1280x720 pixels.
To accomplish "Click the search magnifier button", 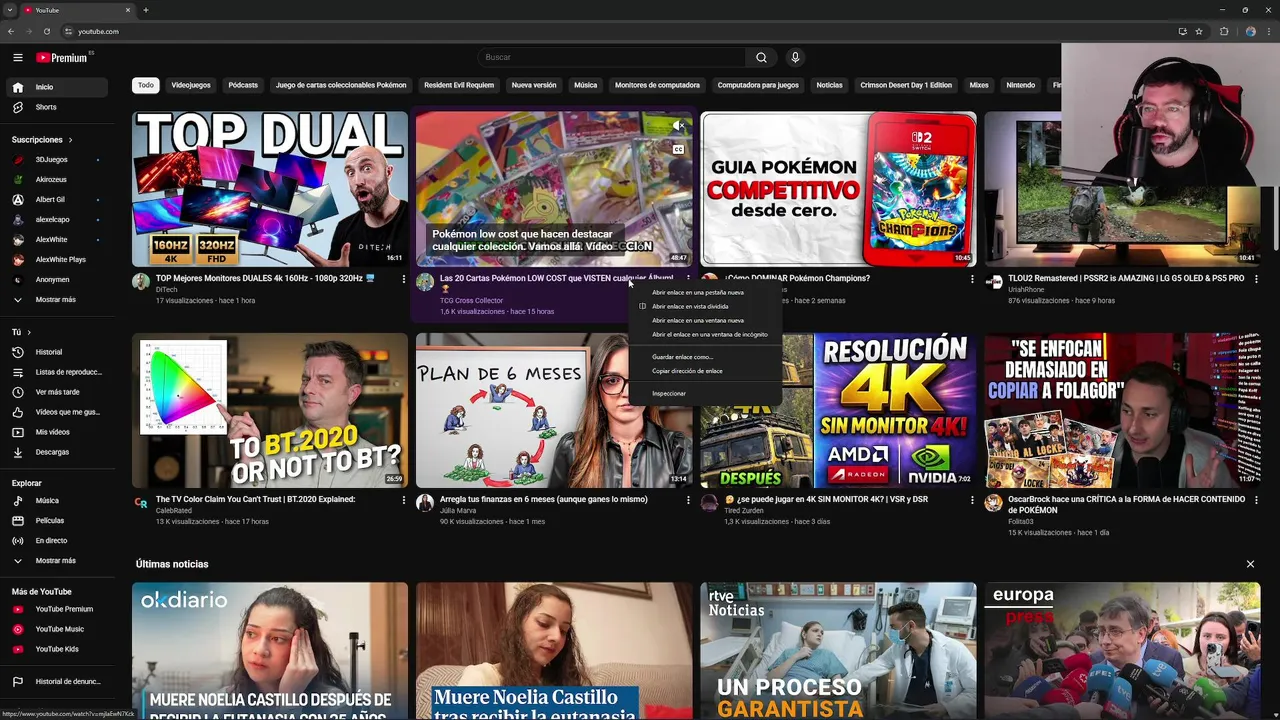I will pos(761,57).
